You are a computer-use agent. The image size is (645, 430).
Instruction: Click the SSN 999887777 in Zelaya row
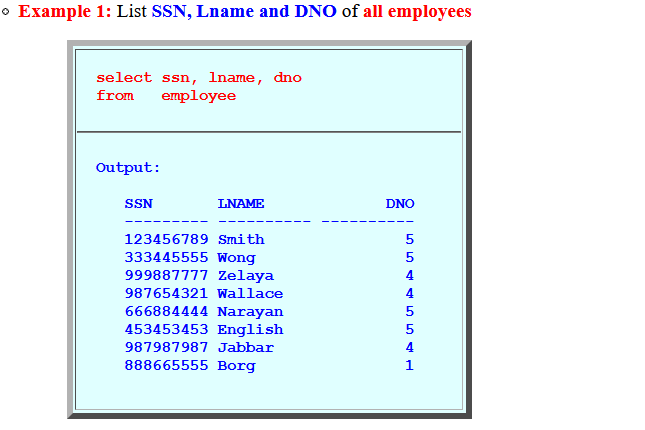click(166, 275)
